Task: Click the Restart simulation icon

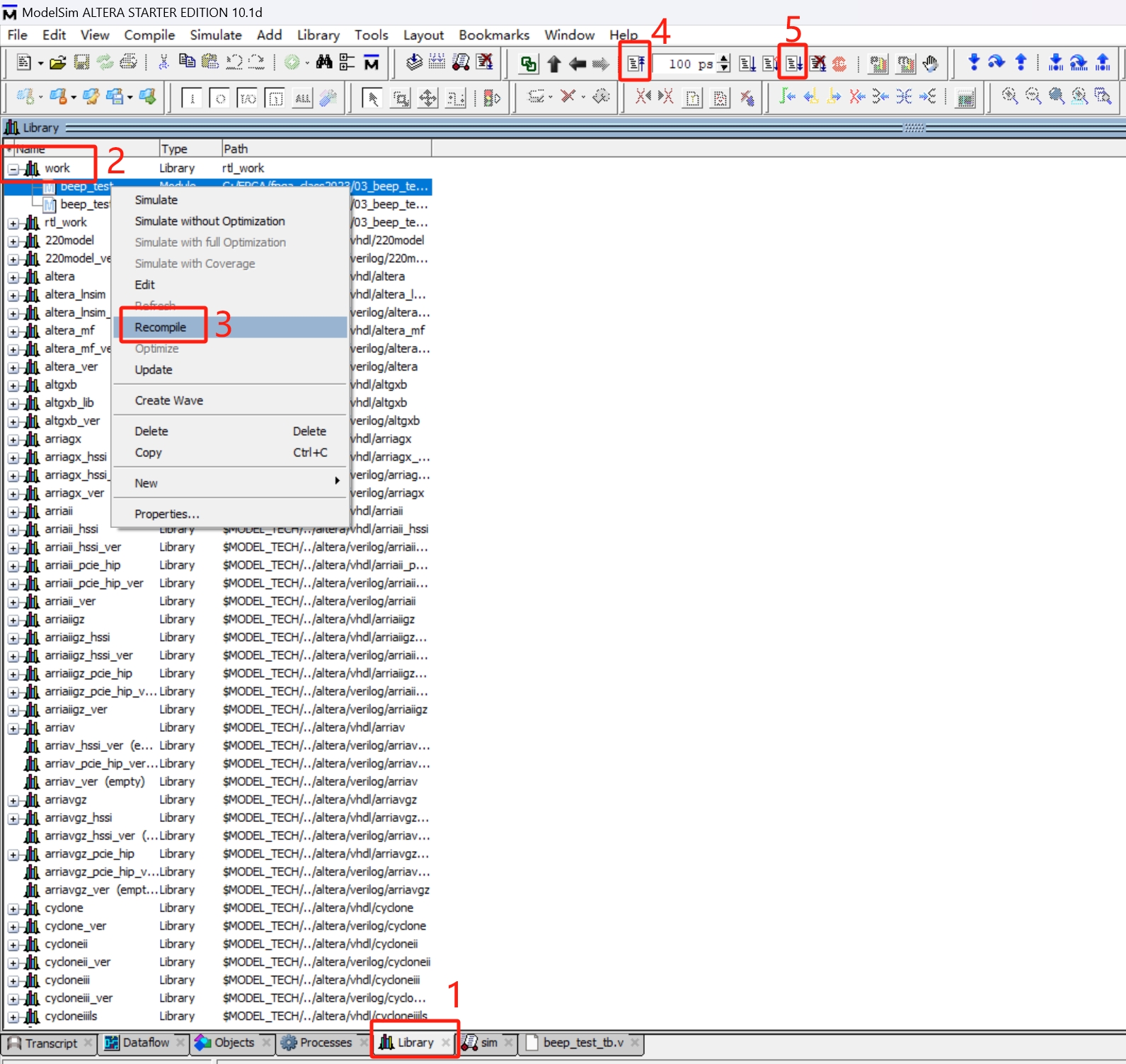Action: tap(636, 64)
